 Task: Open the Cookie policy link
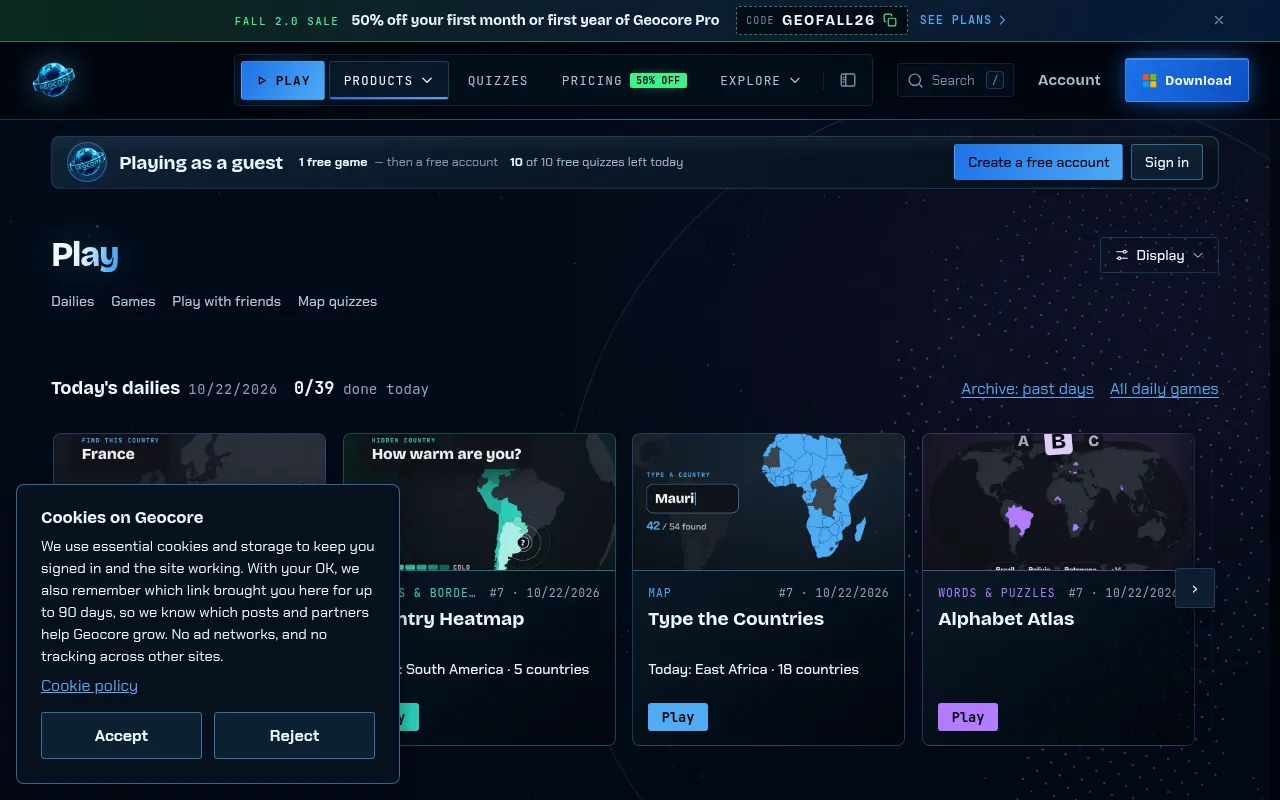(x=89, y=685)
